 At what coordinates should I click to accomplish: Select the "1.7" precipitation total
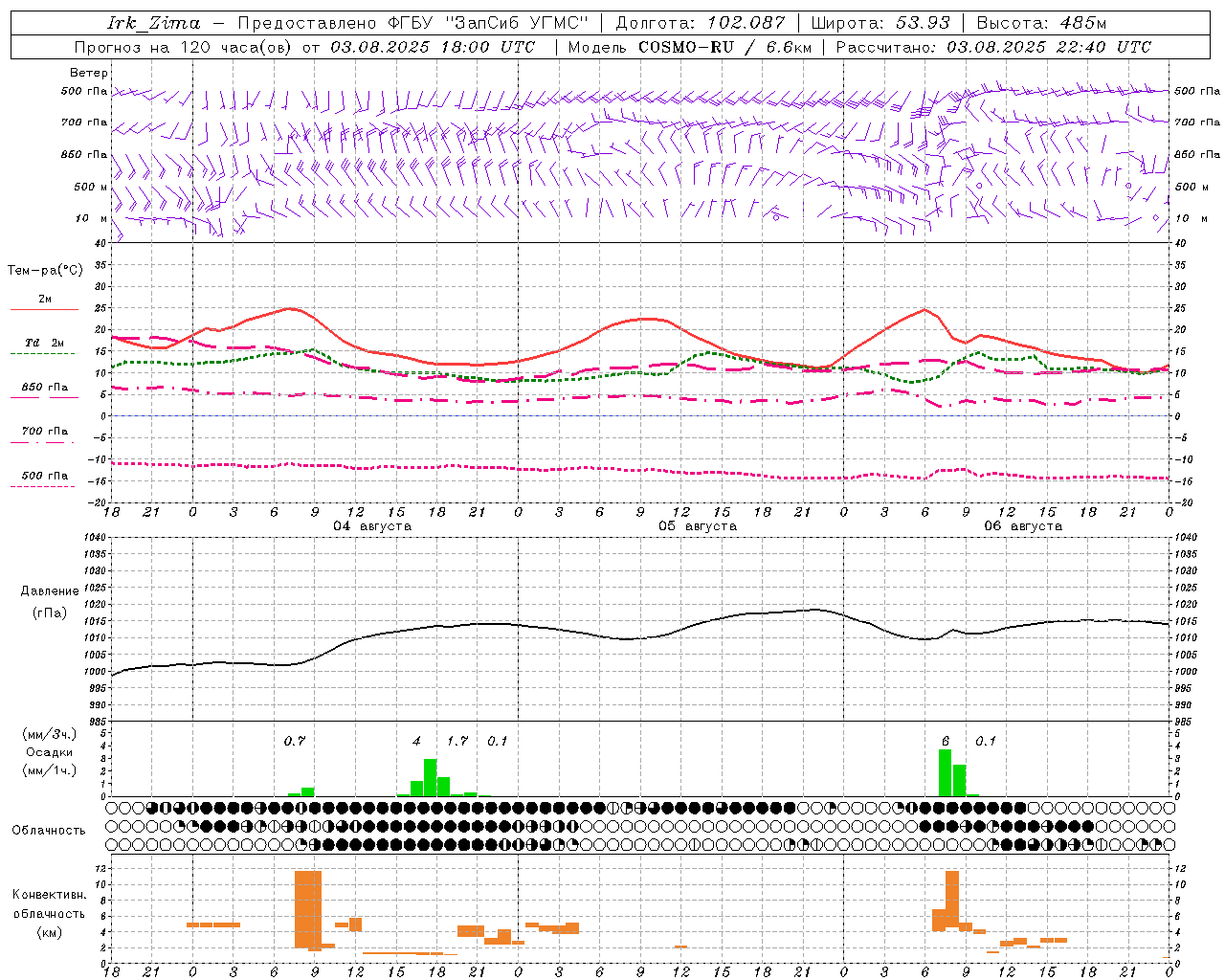coord(457,741)
